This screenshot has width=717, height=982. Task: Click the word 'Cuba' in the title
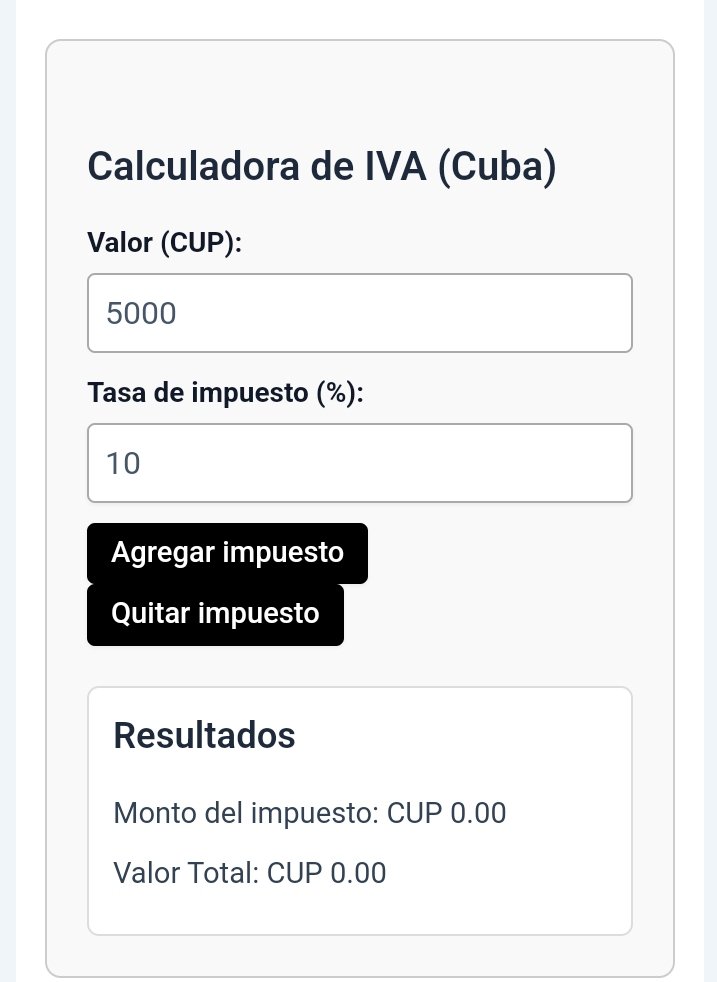coord(496,167)
